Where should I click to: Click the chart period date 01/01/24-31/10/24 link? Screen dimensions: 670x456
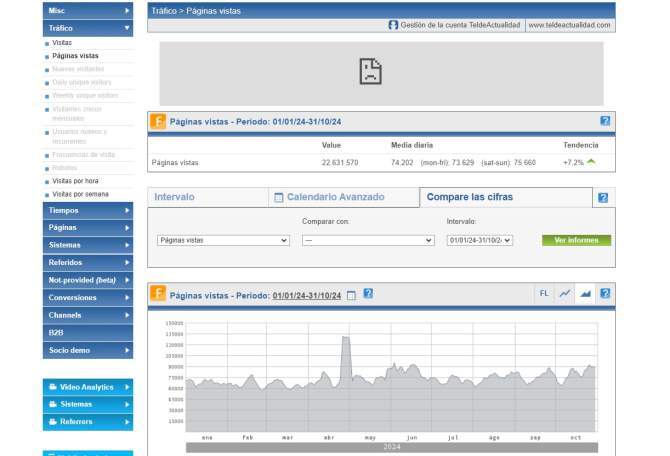(306, 295)
